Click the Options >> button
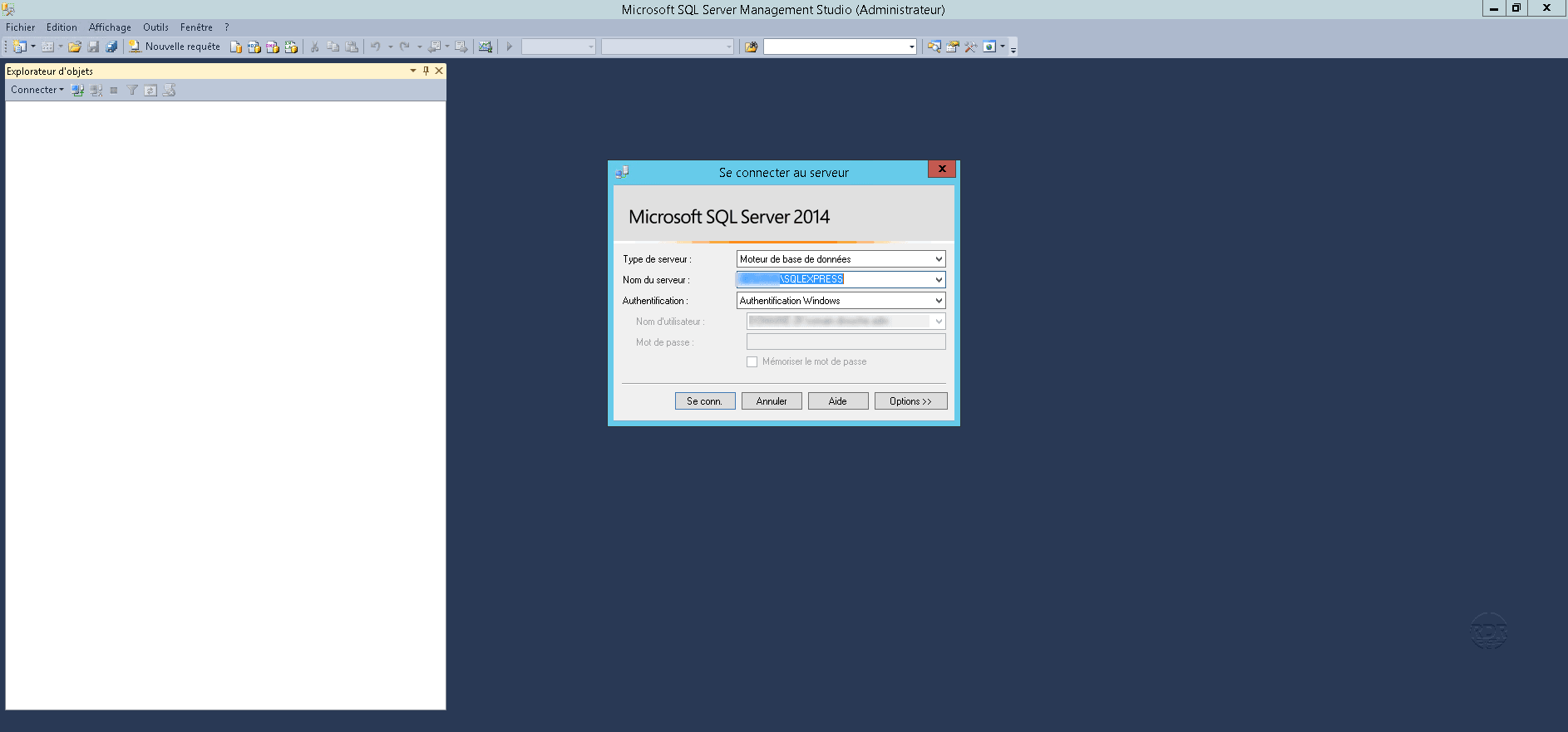The width and height of the screenshot is (1568, 732). click(x=911, y=401)
